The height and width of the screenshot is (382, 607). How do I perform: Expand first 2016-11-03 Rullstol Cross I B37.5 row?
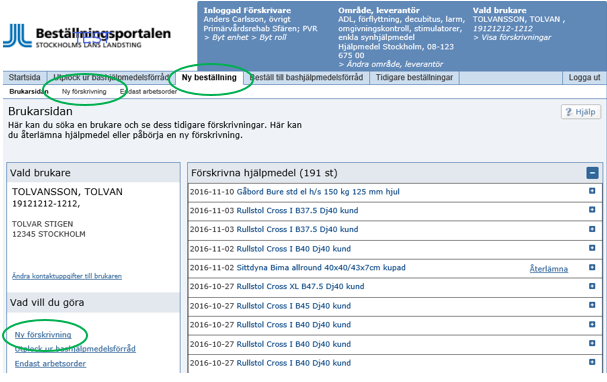[592, 209]
